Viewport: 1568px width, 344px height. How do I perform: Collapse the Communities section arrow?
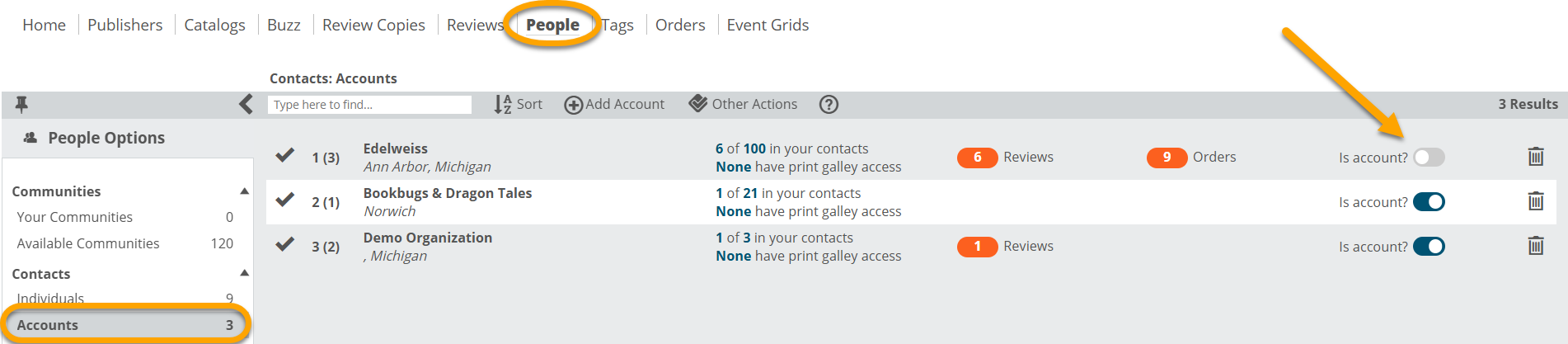(244, 191)
